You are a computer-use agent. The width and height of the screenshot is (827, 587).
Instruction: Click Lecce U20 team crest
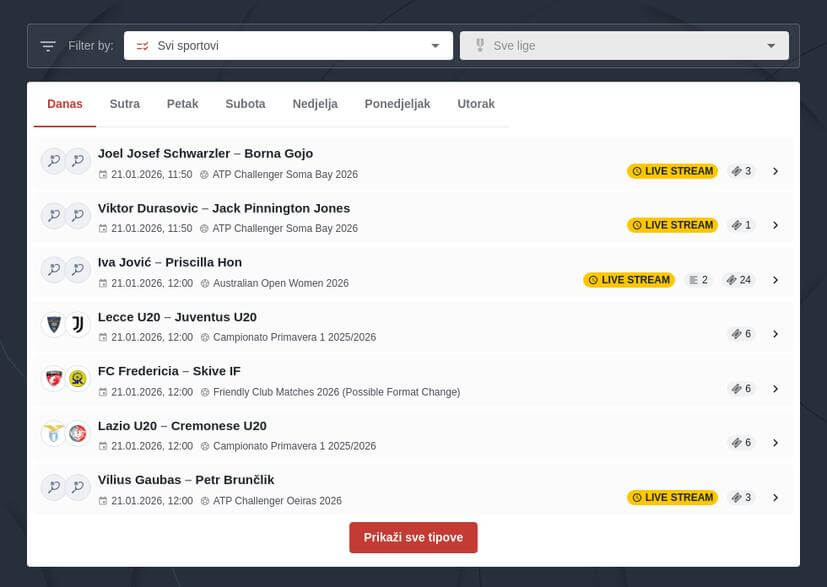point(53,324)
